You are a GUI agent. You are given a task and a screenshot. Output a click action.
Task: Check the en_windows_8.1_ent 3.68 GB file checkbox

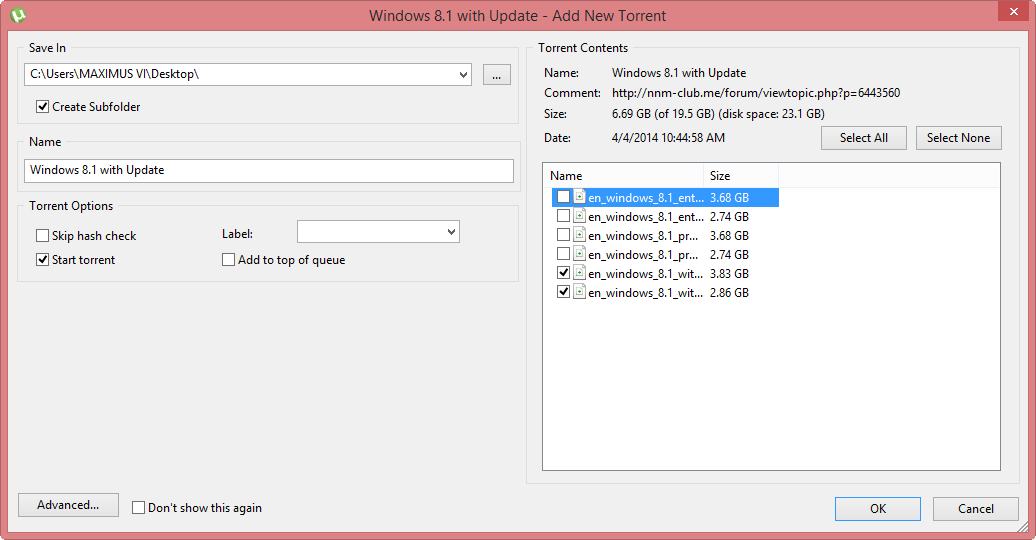point(563,196)
